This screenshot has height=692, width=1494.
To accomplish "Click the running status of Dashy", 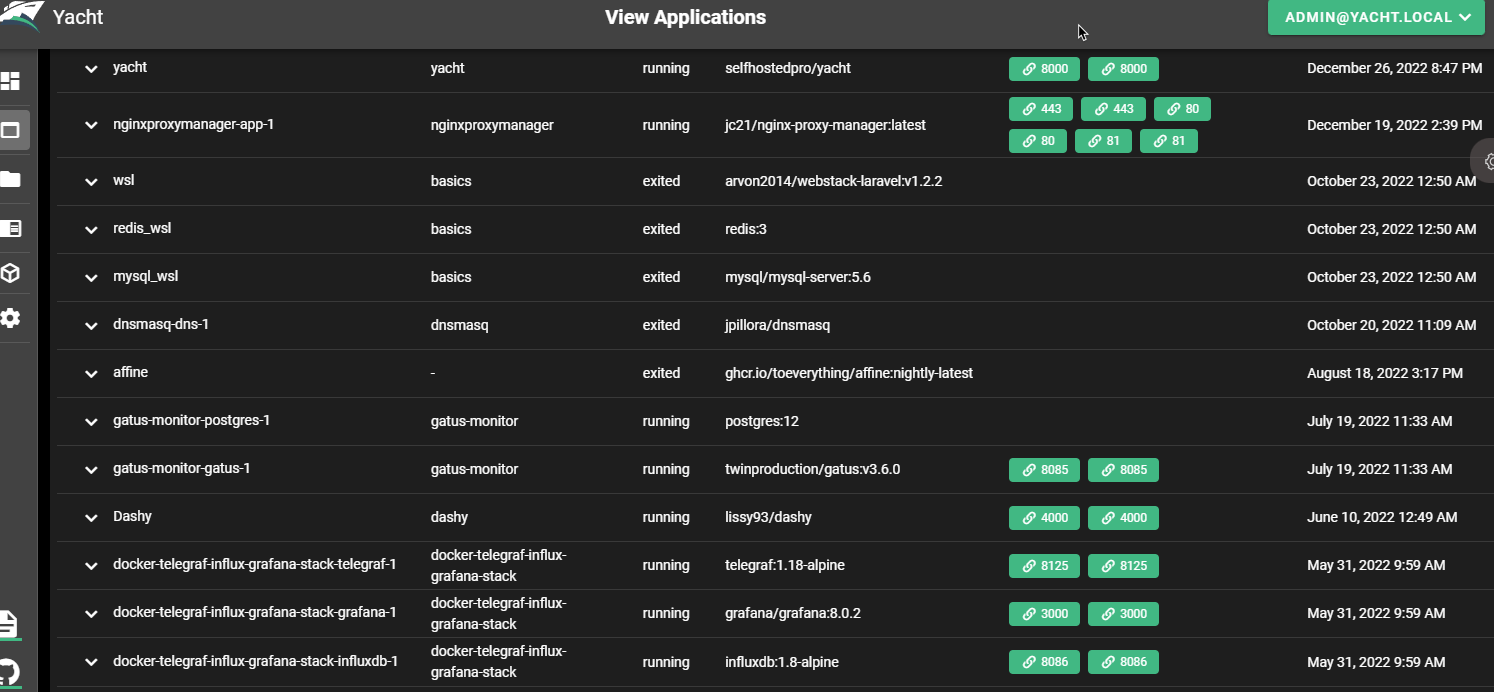I will [x=666, y=517].
